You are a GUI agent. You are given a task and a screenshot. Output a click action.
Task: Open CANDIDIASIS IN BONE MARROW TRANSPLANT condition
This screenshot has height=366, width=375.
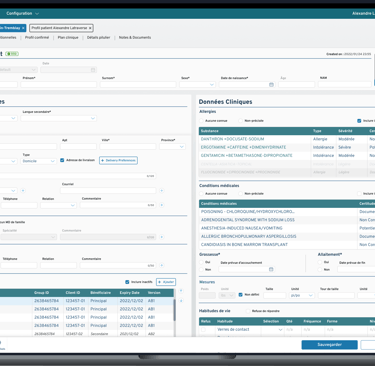(244, 245)
